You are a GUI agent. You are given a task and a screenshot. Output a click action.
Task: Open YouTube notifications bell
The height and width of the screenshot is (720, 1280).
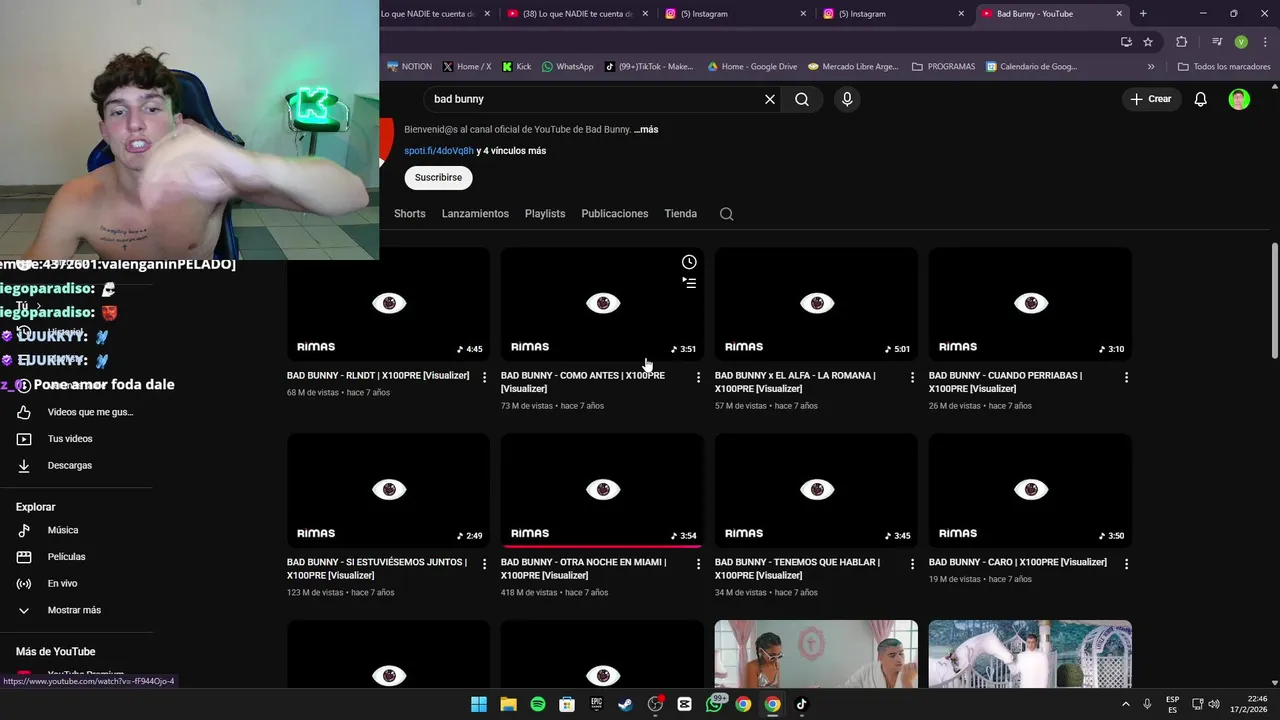[x=1201, y=99]
